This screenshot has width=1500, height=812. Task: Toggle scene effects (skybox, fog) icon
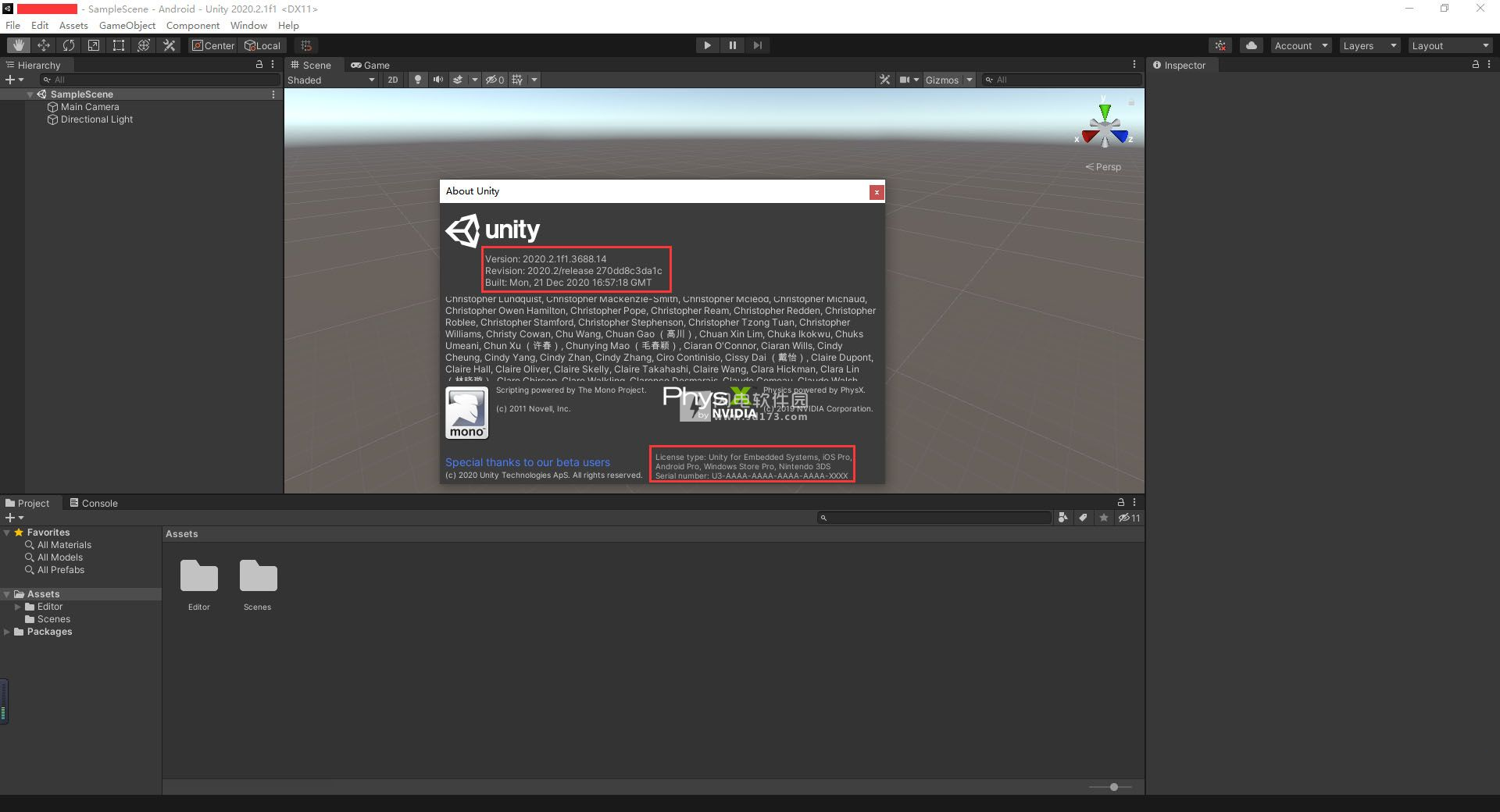458,80
